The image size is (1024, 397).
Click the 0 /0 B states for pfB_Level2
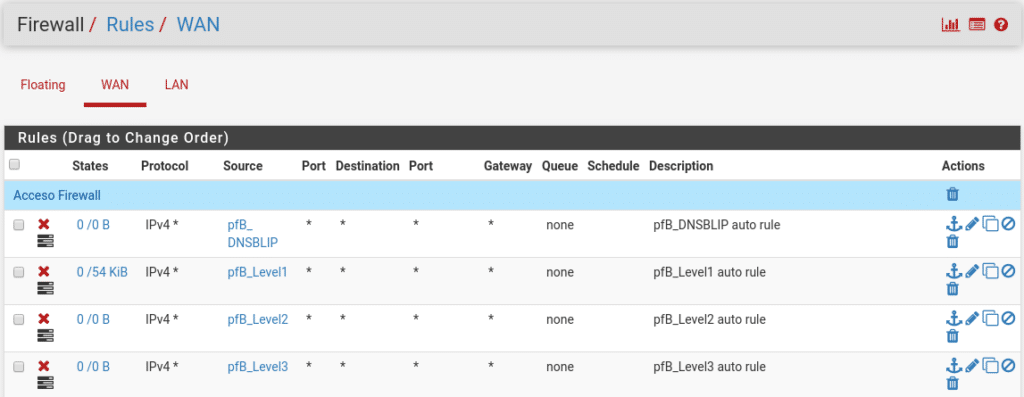coord(93,319)
